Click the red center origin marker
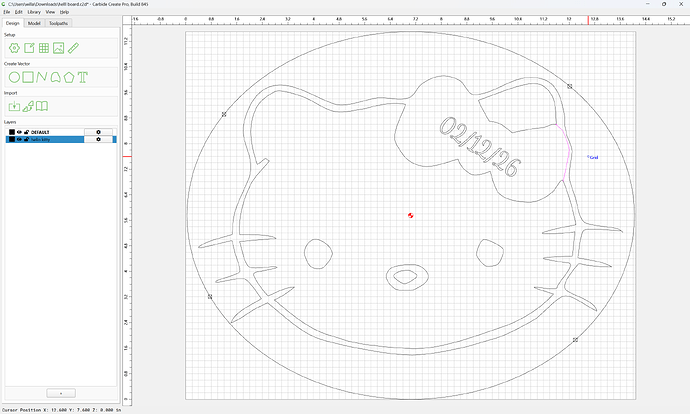The height and width of the screenshot is (414, 690). point(411,215)
